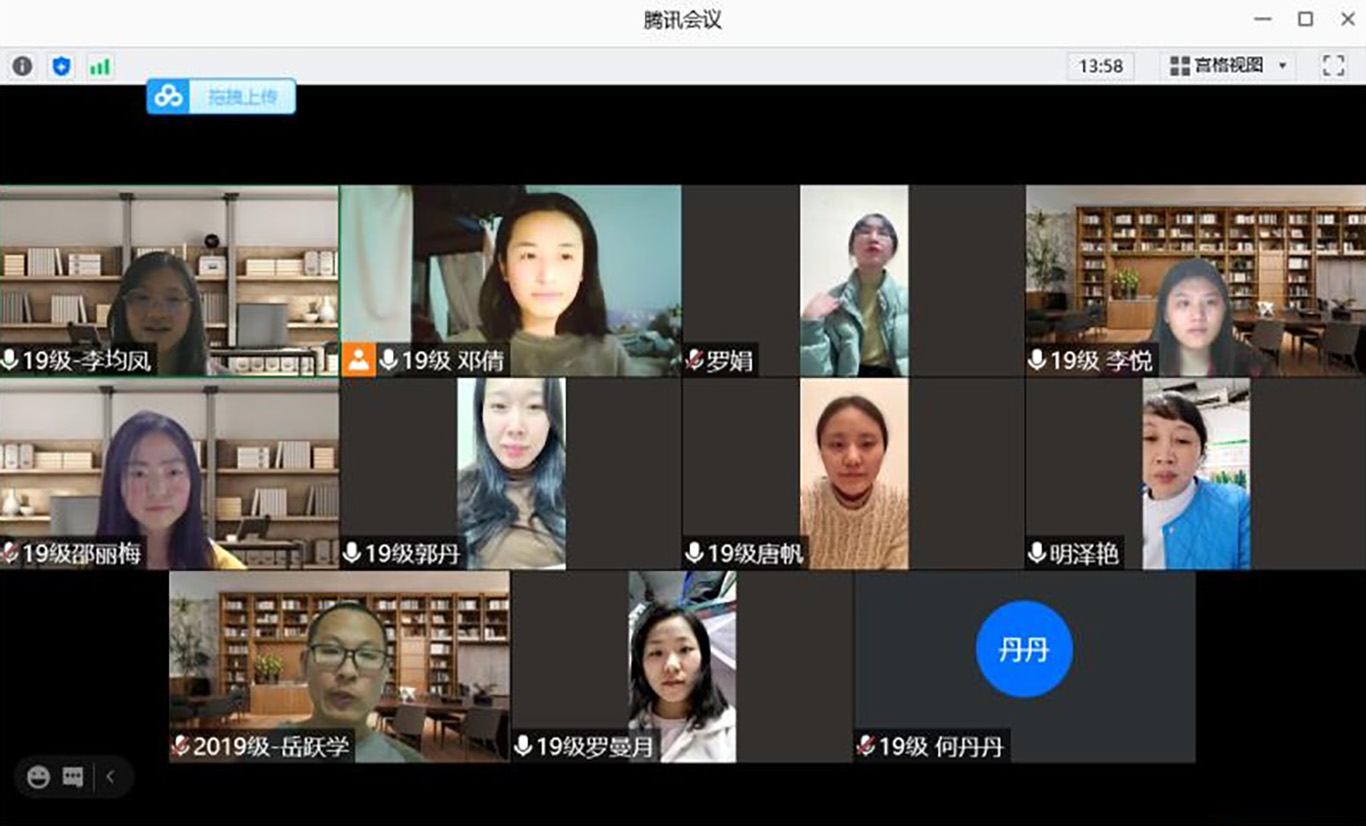Click the blue 丹丹 avatar circle
Screen dimensions: 1366x826
point(1024,649)
